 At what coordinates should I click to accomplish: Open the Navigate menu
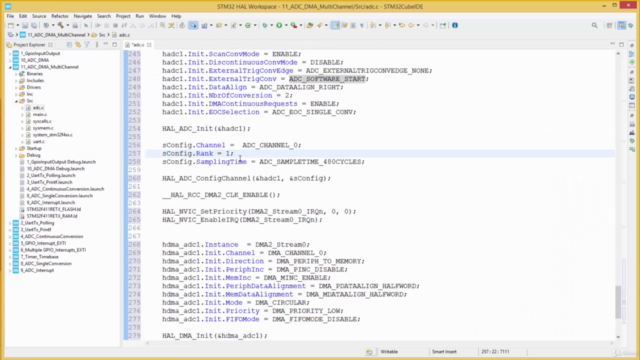tap(83, 16)
